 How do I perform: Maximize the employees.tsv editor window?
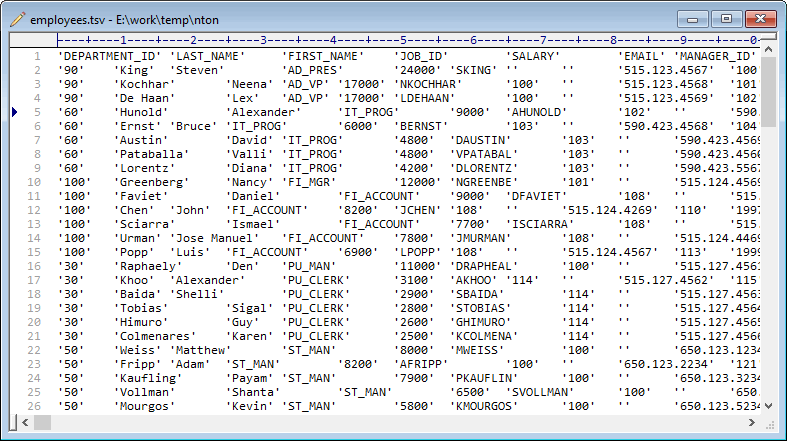(x=726, y=18)
